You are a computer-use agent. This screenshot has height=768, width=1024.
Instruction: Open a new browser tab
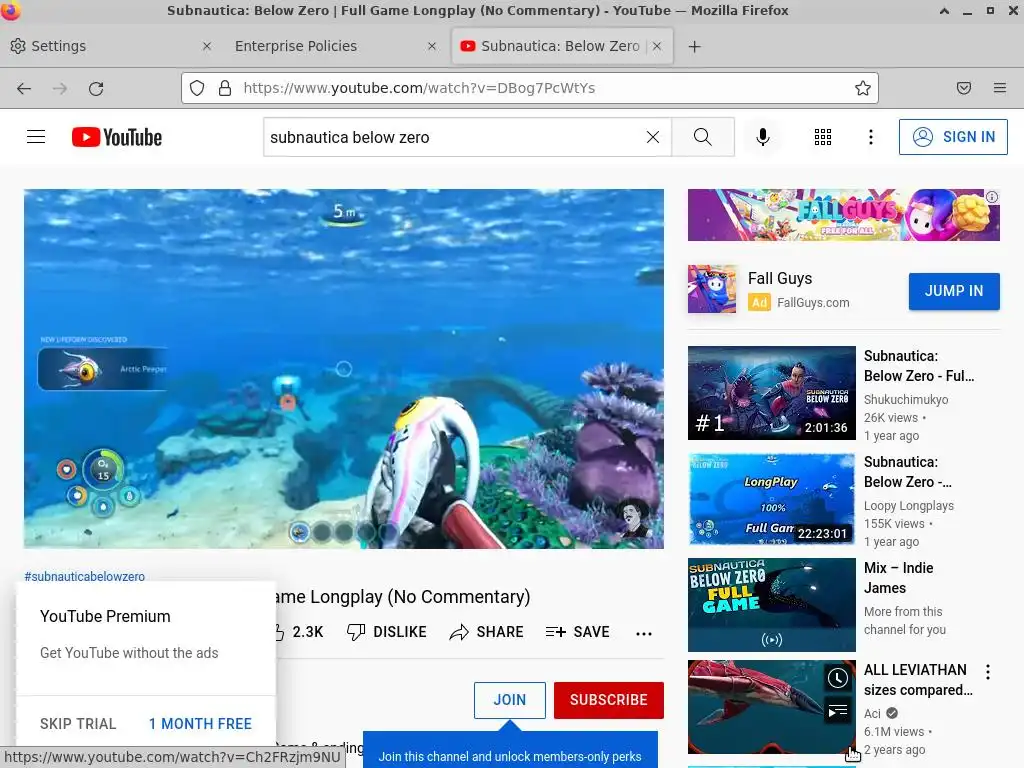[x=695, y=46]
